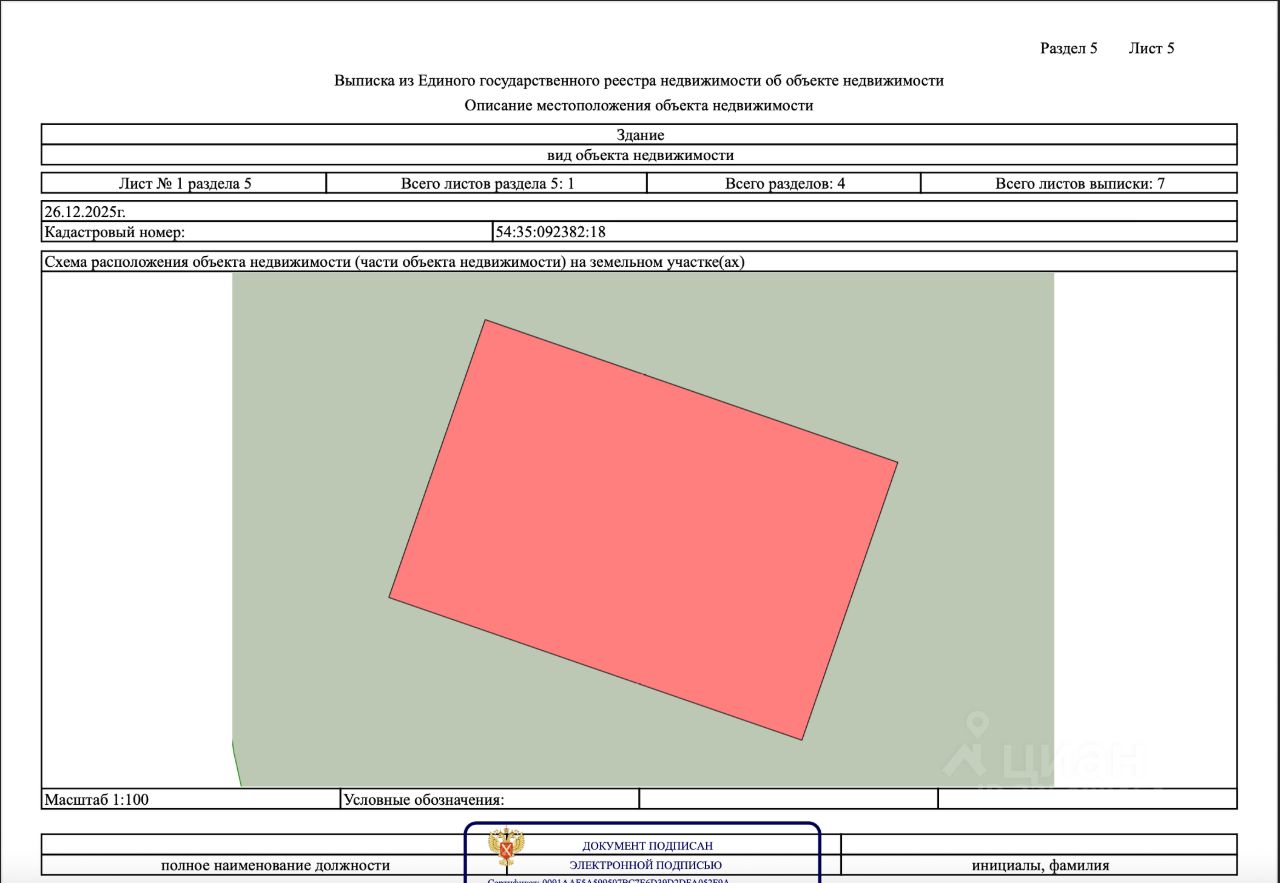Click the red building outline on the scheme
The width and height of the screenshot is (1280, 883).
coord(643,530)
